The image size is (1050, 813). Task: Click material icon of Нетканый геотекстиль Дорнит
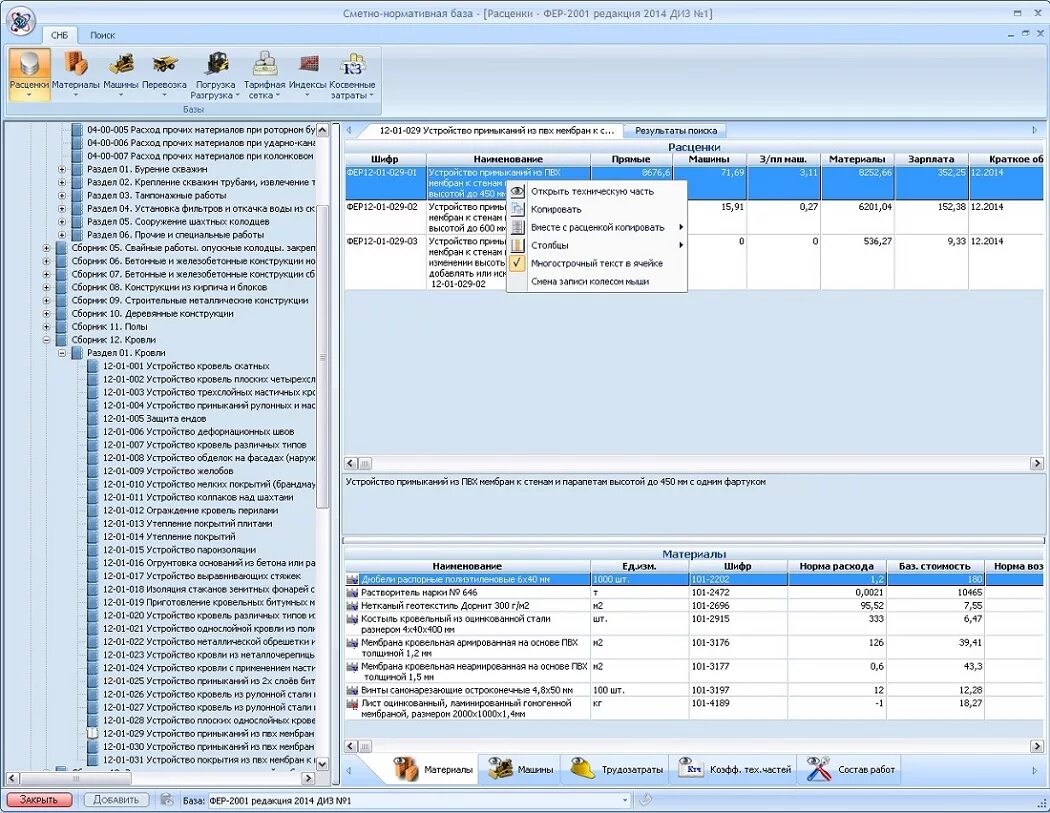(x=352, y=605)
